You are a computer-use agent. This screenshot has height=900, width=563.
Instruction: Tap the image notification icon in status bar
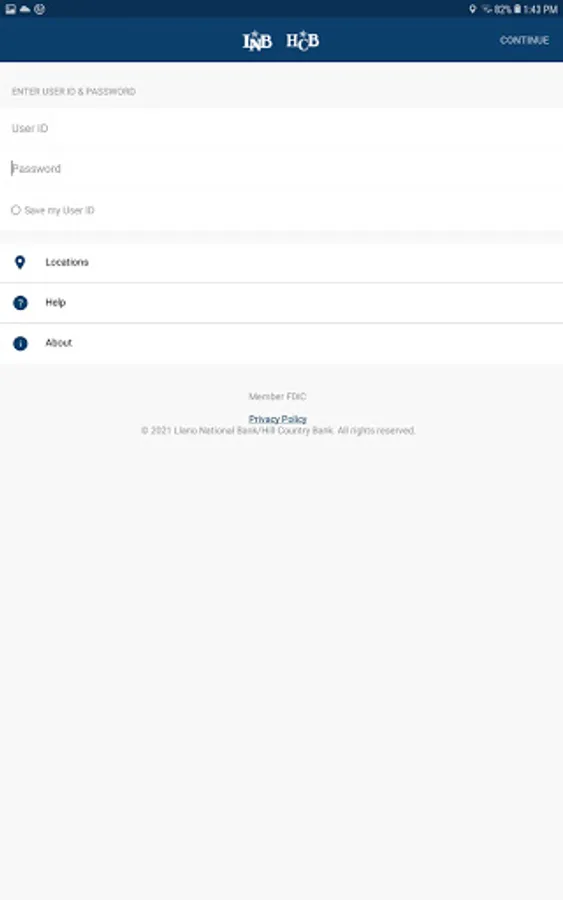pyautogui.click(x=10, y=9)
